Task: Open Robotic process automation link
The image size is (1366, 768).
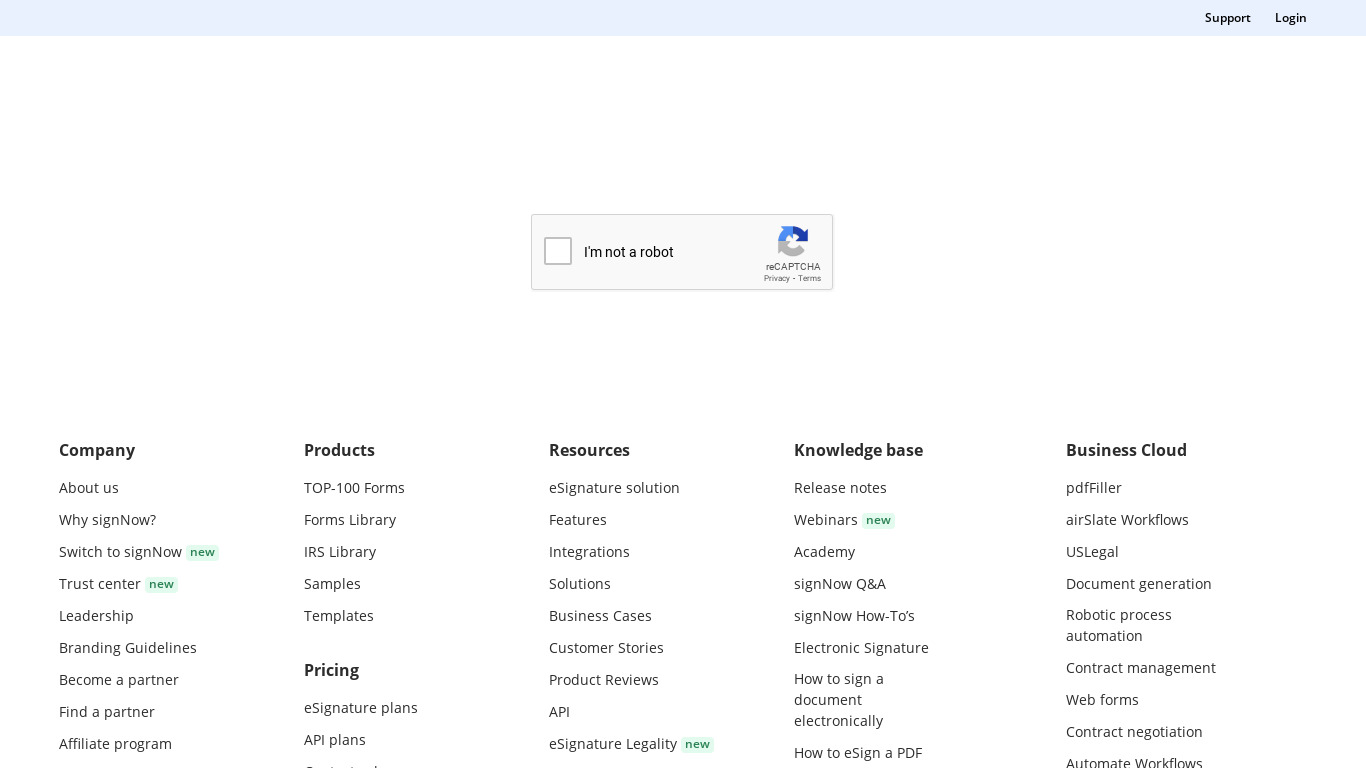Action: tap(1119, 625)
